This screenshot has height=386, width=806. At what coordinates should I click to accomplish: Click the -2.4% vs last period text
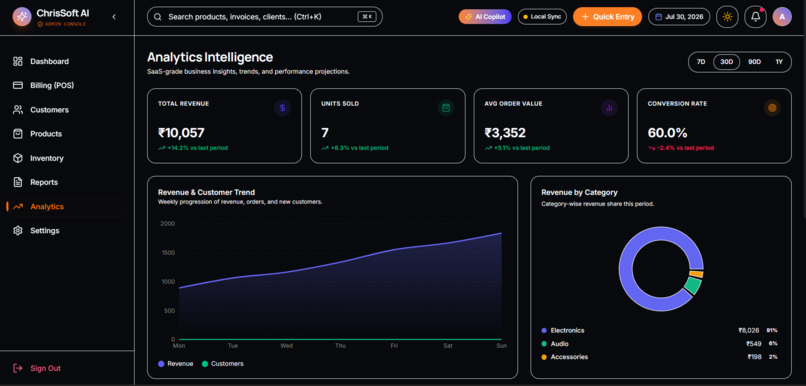(685, 148)
